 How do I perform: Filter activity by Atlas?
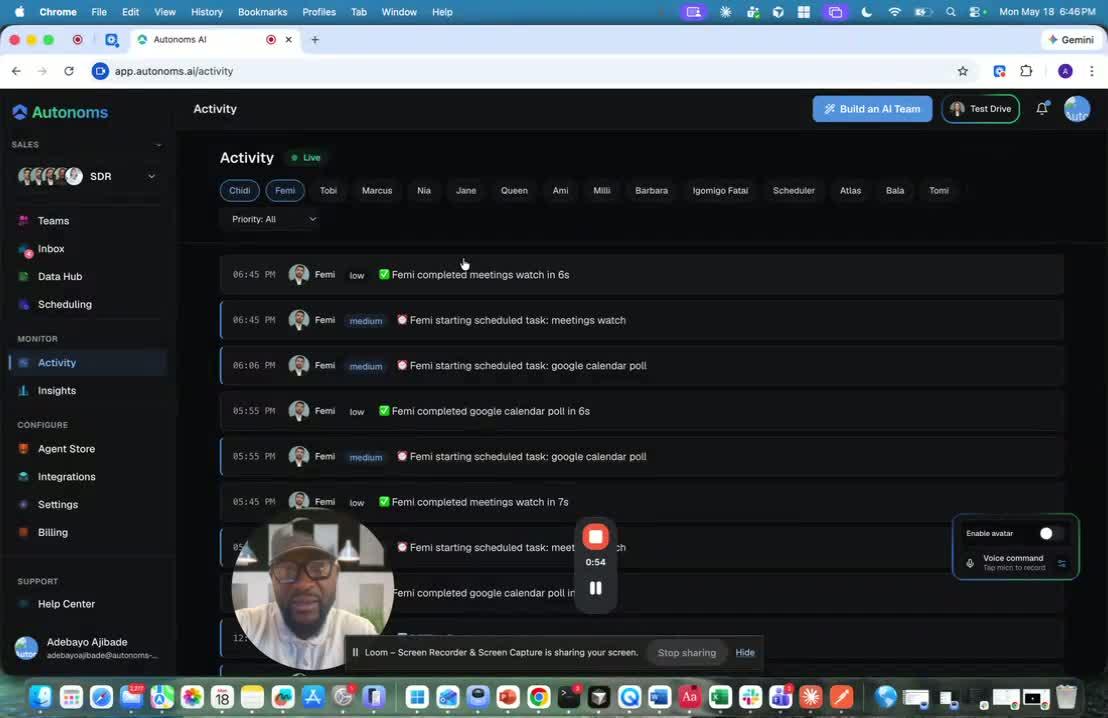pos(850,190)
